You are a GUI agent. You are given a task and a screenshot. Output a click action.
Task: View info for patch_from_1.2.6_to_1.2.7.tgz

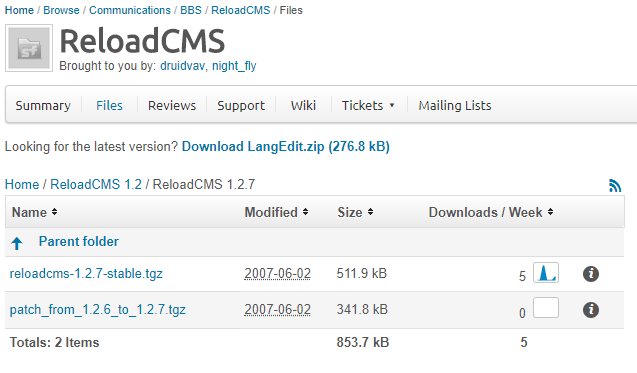(591, 310)
